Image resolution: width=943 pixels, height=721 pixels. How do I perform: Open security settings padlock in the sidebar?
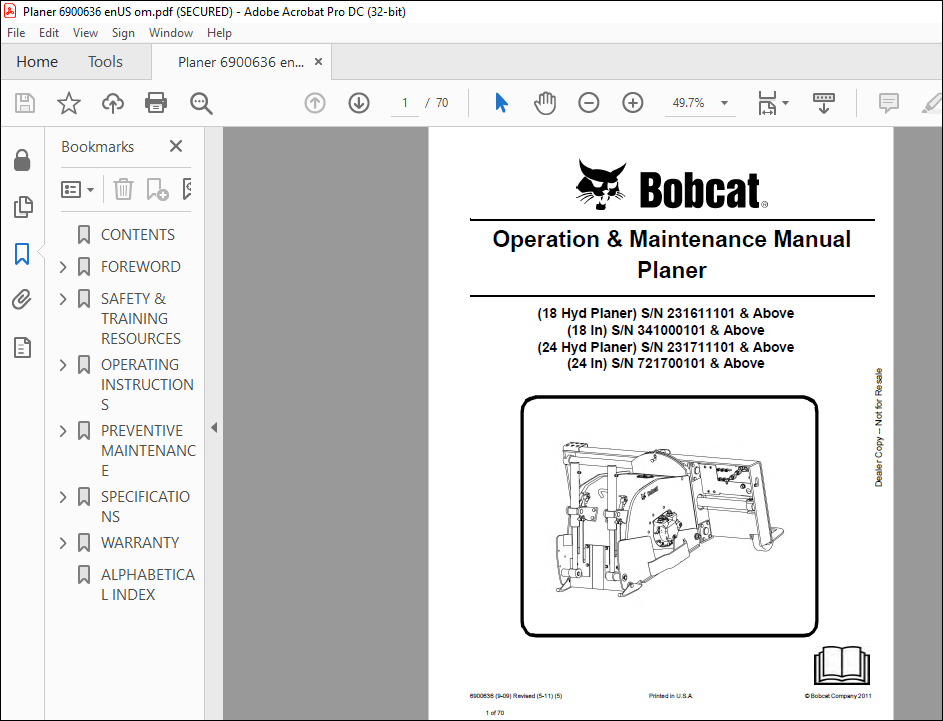point(22,160)
